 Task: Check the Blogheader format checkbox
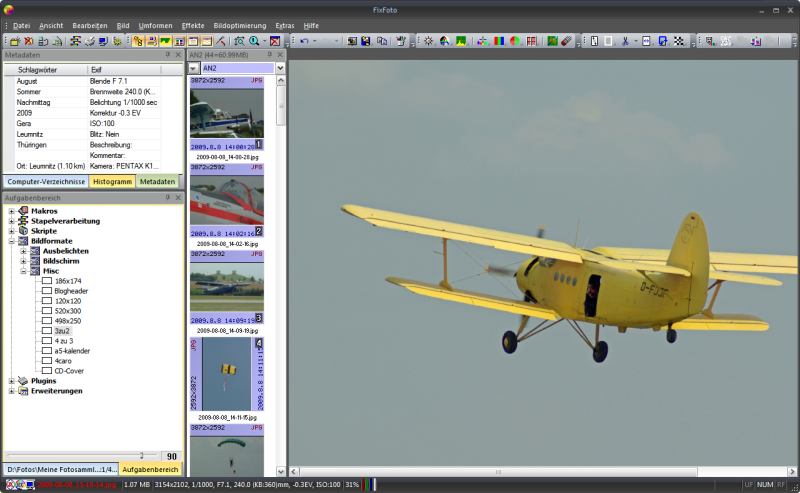click(x=47, y=290)
